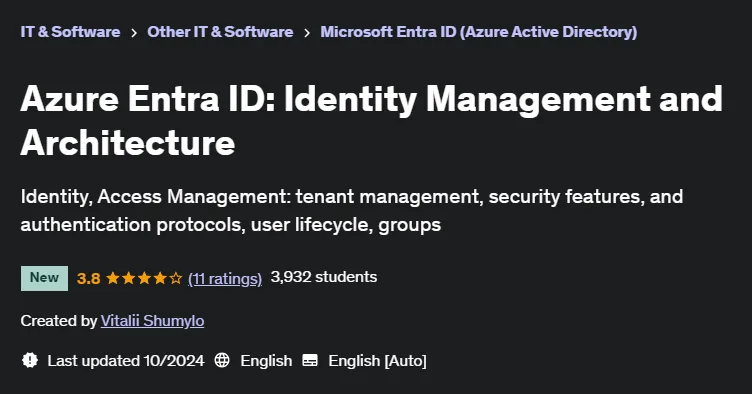Open the IT & Software breadcrumb
The height and width of the screenshot is (394, 752).
pyautogui.click(x=70, y=32)
